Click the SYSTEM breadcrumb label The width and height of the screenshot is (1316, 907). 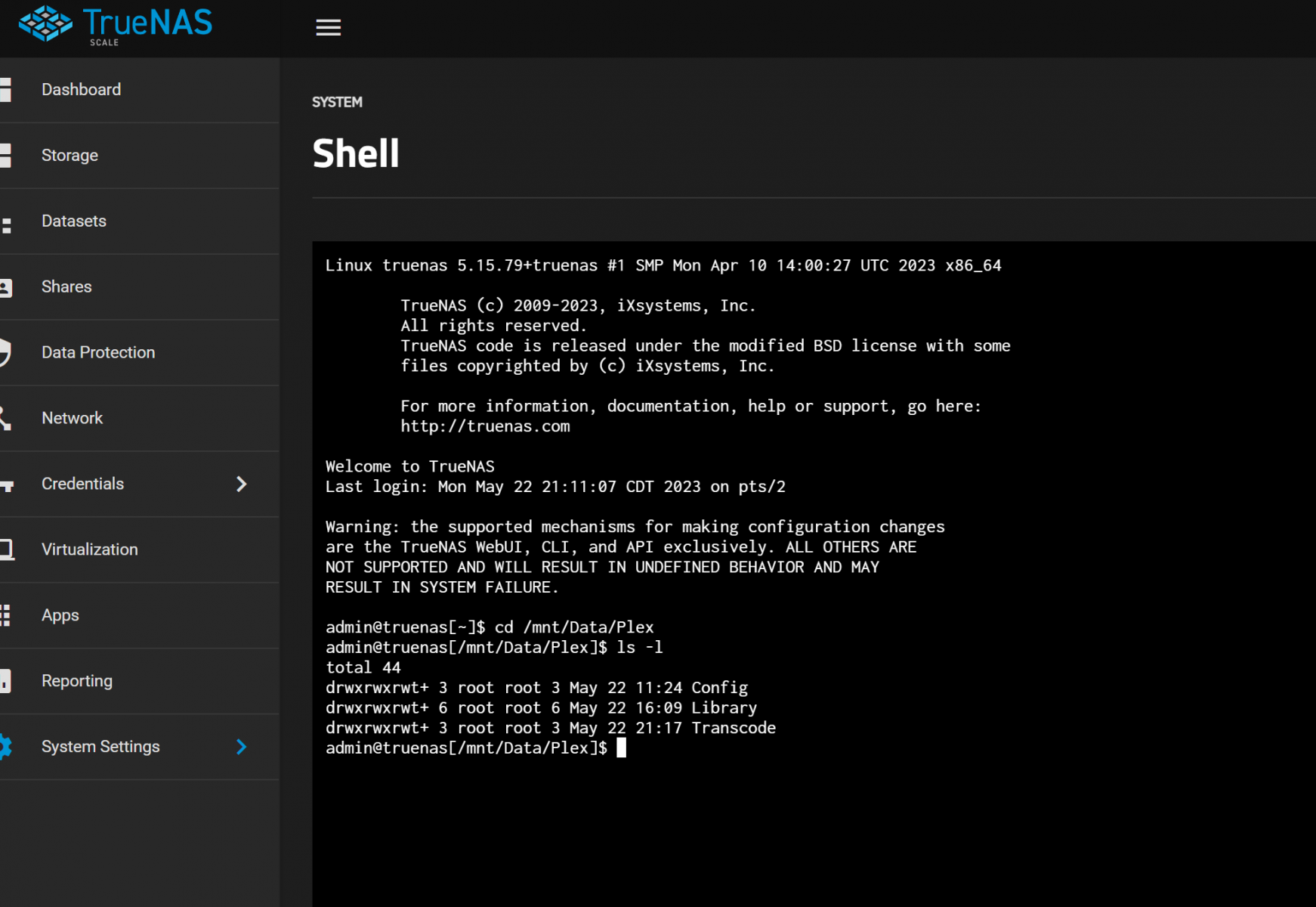[x=337, y=102]
